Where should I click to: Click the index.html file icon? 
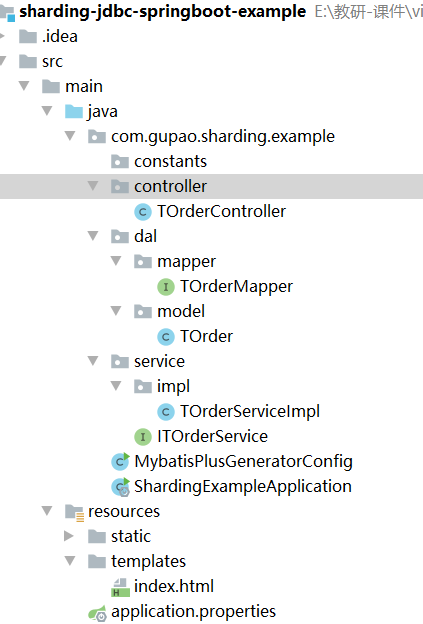pyautogui.click(x=120, y=587)
